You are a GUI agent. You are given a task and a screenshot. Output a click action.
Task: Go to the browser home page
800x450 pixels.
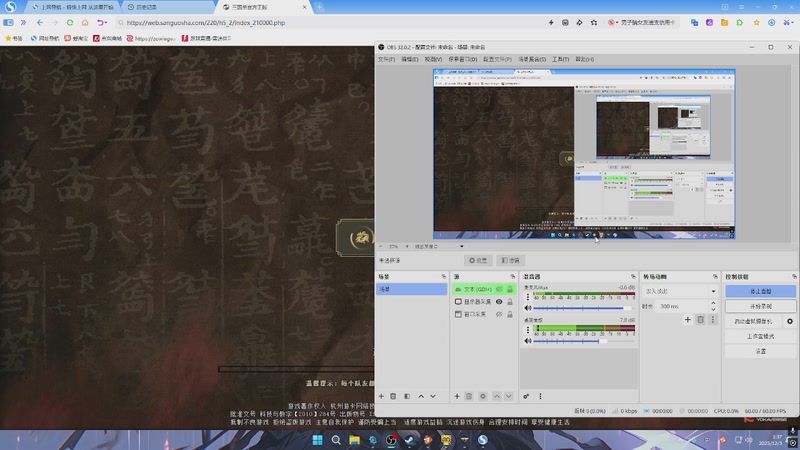[x=85, y=22]
